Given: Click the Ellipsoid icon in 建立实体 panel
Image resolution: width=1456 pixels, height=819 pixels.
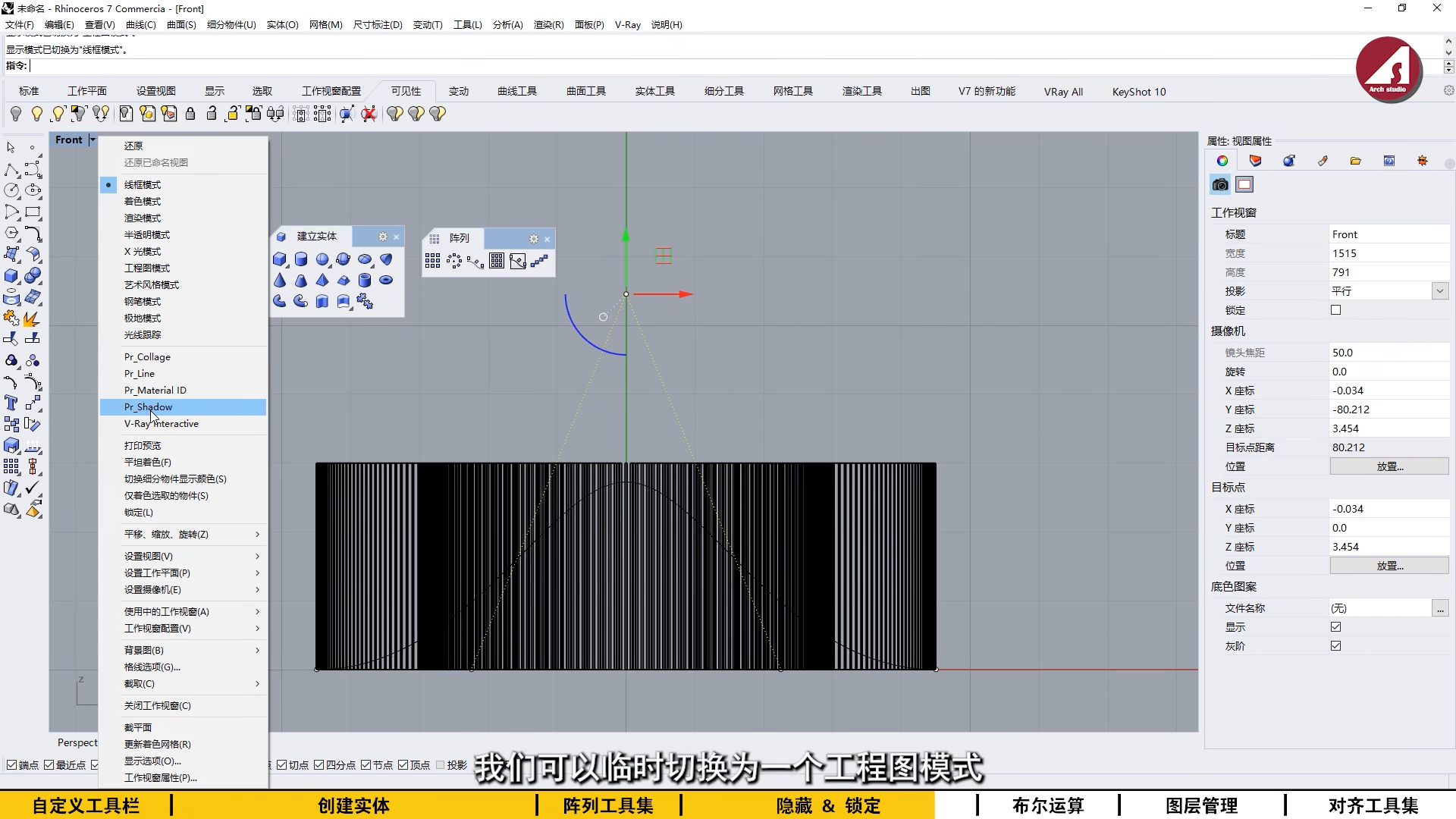Looking at the screenshot, I should click(365, 259).
